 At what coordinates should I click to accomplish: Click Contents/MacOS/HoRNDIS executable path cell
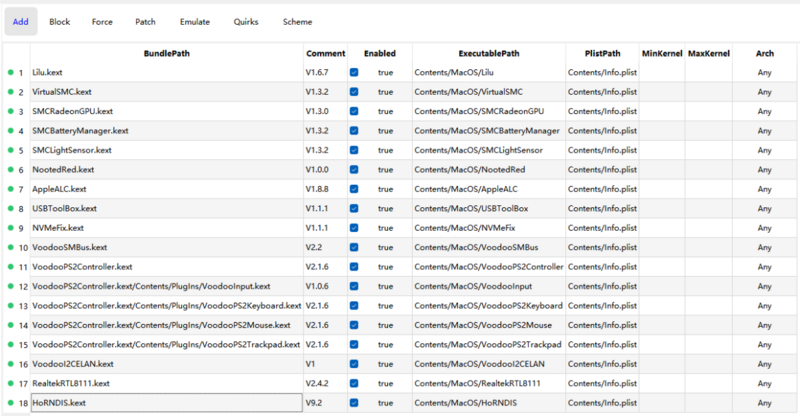489,403
